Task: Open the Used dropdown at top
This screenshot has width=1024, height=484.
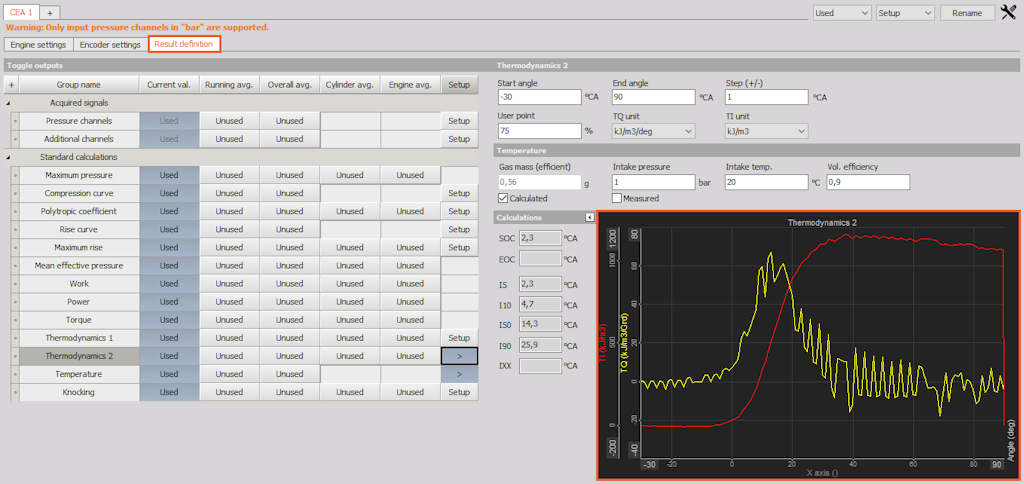Action: tap(842, 13)
